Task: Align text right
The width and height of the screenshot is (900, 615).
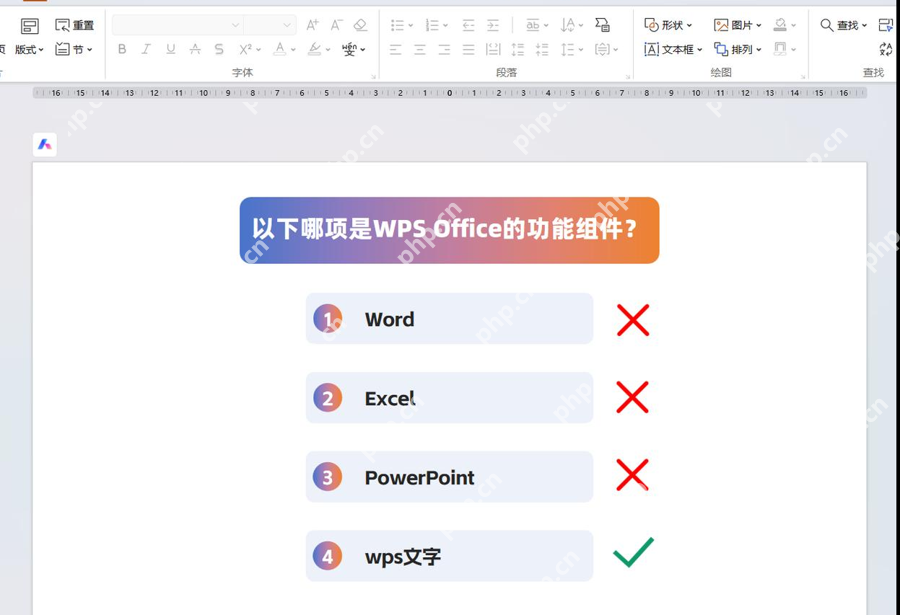Action: pyautogui.click(x=444, y=49)
